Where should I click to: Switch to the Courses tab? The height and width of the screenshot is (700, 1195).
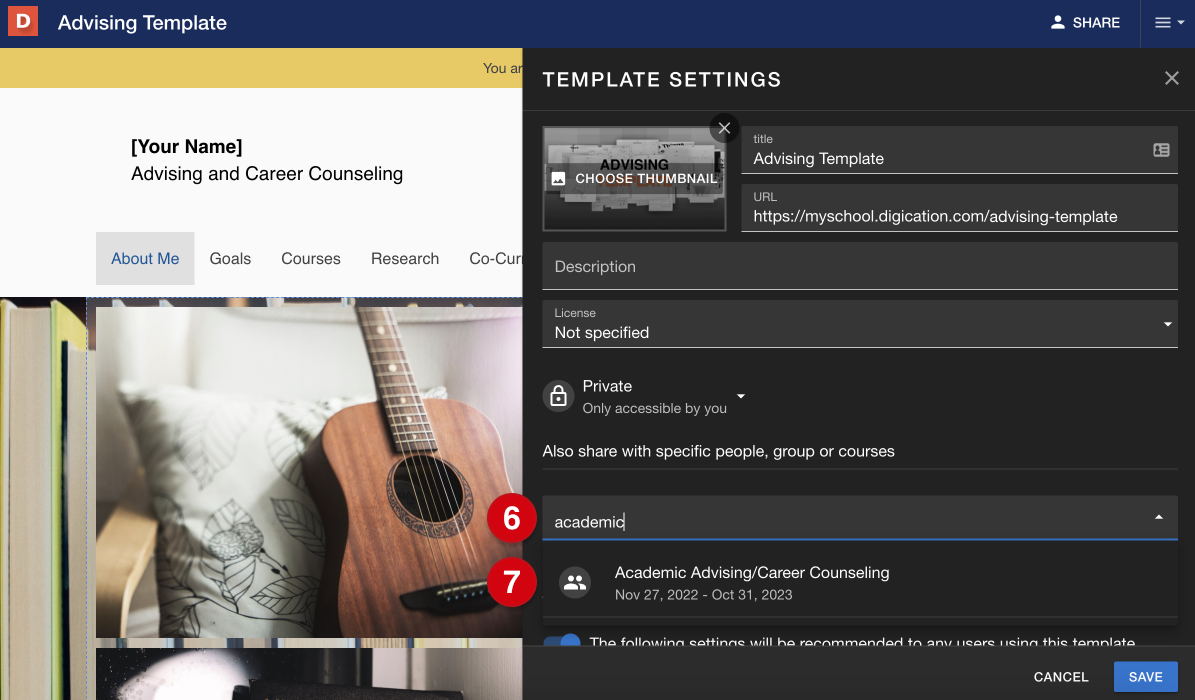[x=310, y=258]
